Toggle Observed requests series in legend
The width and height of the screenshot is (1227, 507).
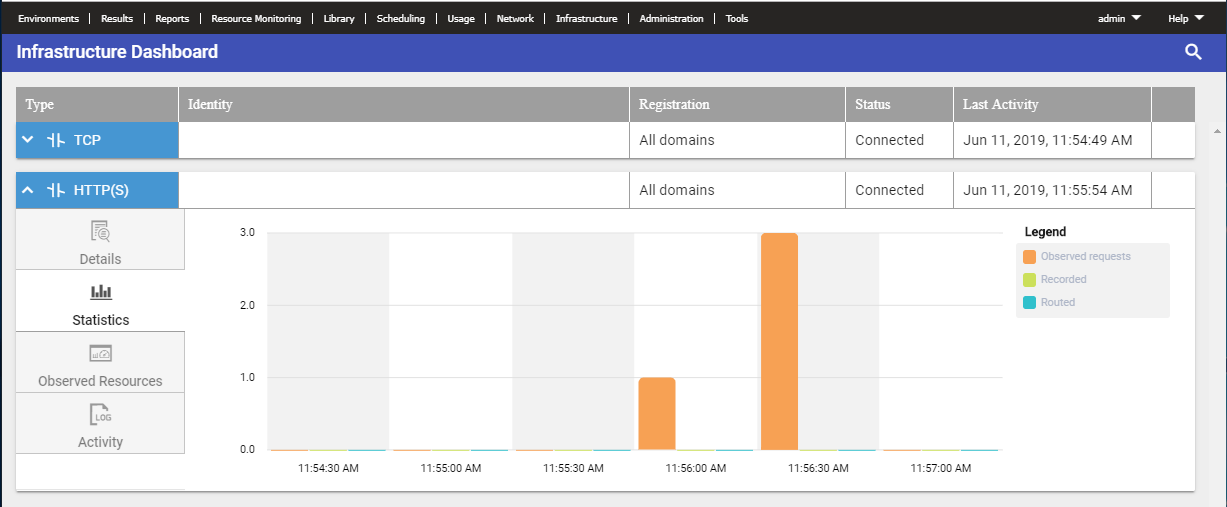(x=1030, y=257)
